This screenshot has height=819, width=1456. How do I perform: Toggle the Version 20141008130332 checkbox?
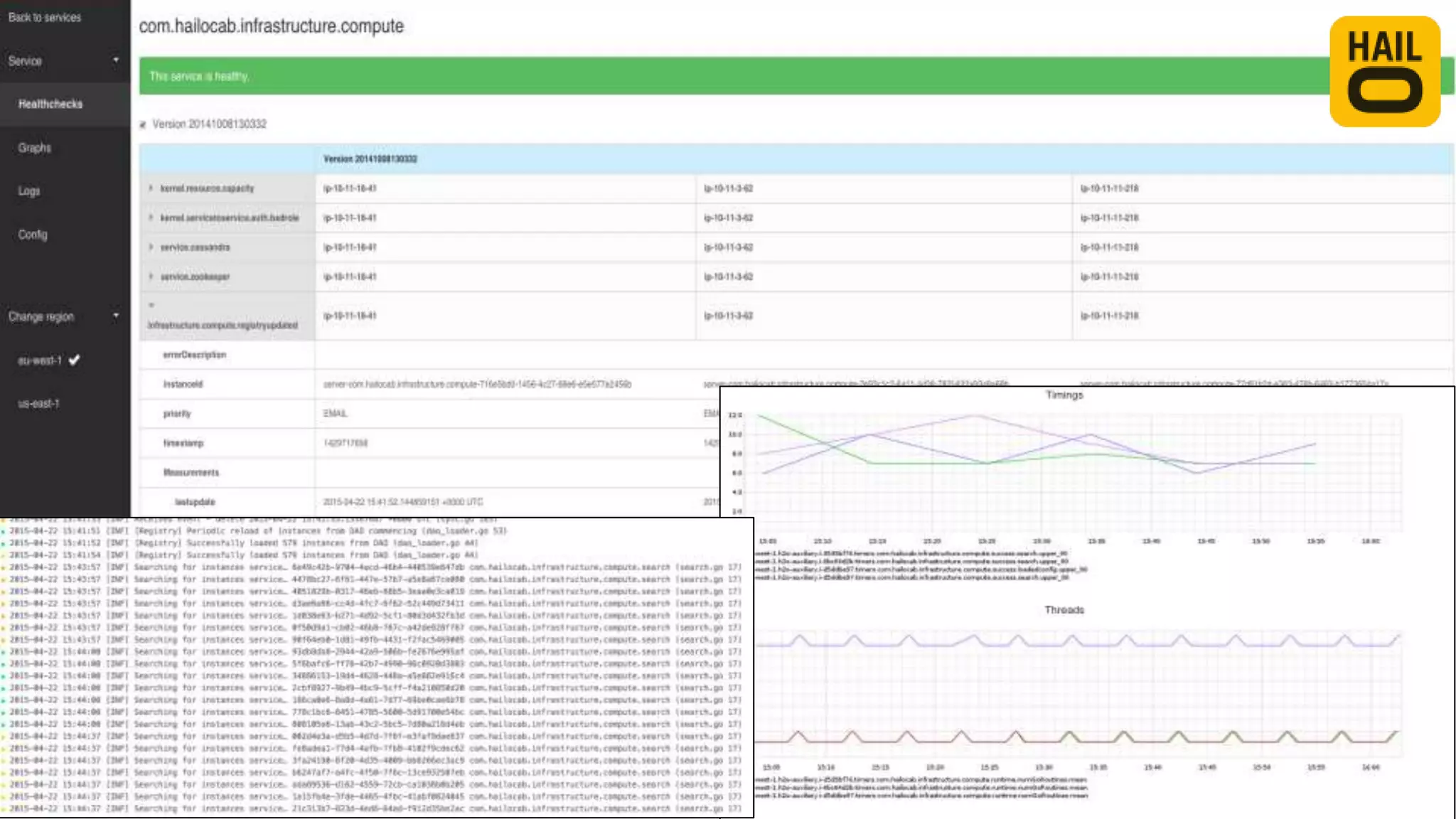[x=143, y=125]
